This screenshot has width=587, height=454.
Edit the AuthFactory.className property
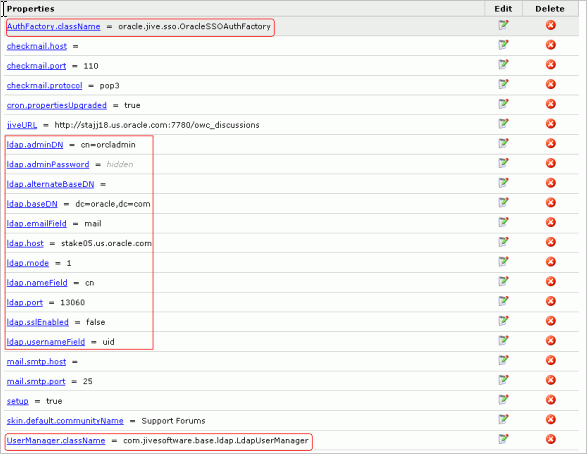tap(504, 25)
